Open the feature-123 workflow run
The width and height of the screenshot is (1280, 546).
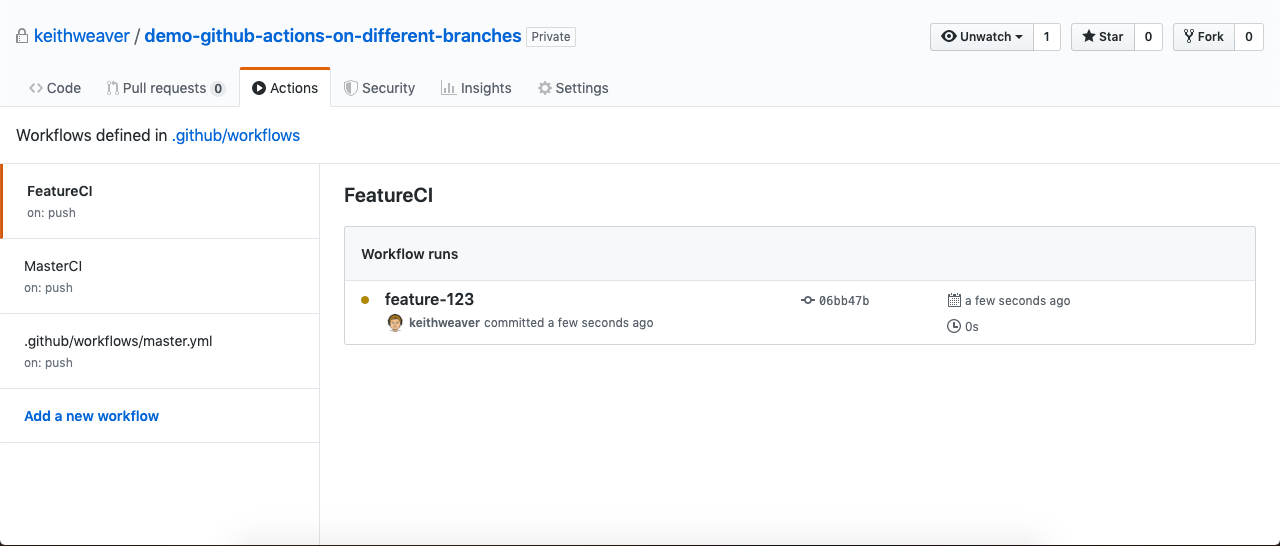pos(429,299)
